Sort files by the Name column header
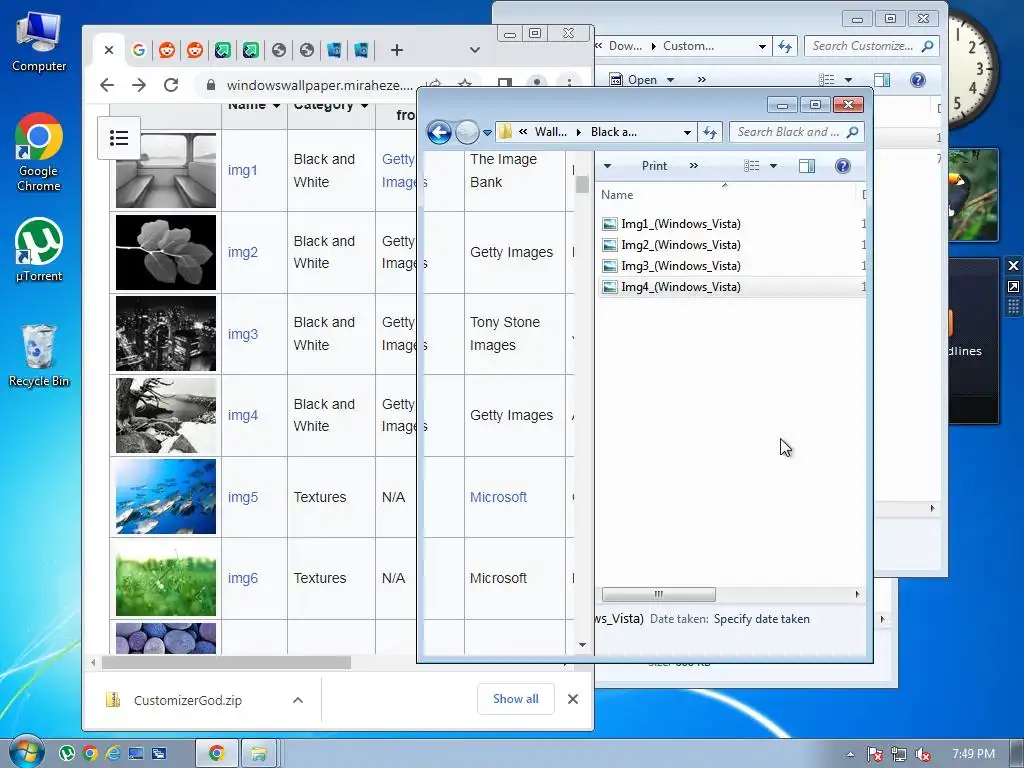The height and width of the screenshot is (768, 1024). click(617, 195)
